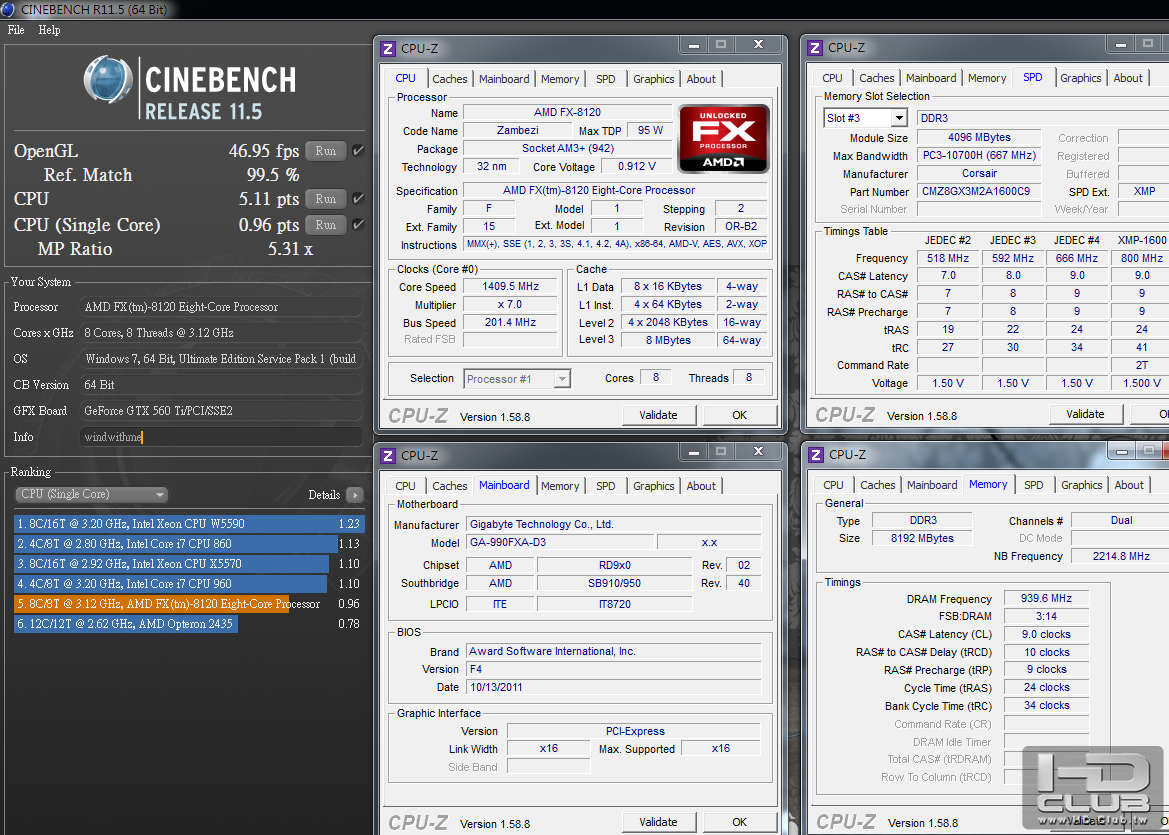Click Validate in the CPU window

tap(658, 415)
